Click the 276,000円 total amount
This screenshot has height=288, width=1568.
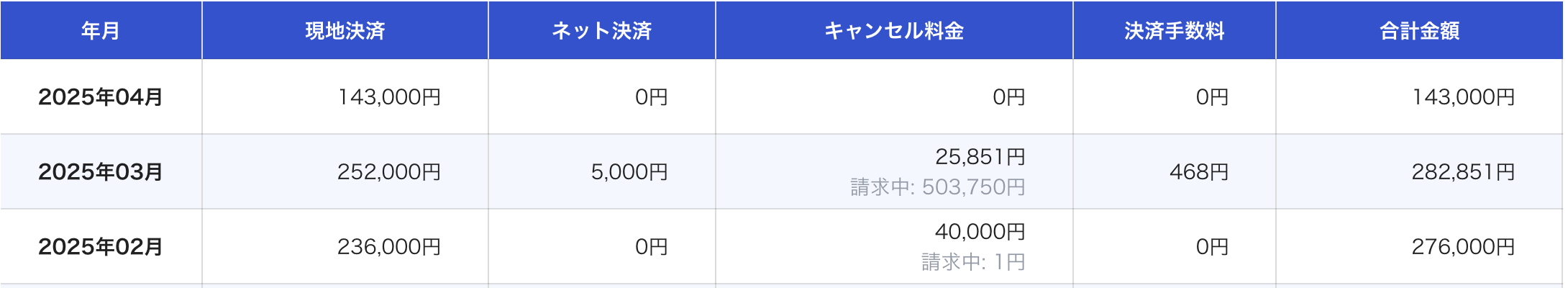coord(1463,247)
